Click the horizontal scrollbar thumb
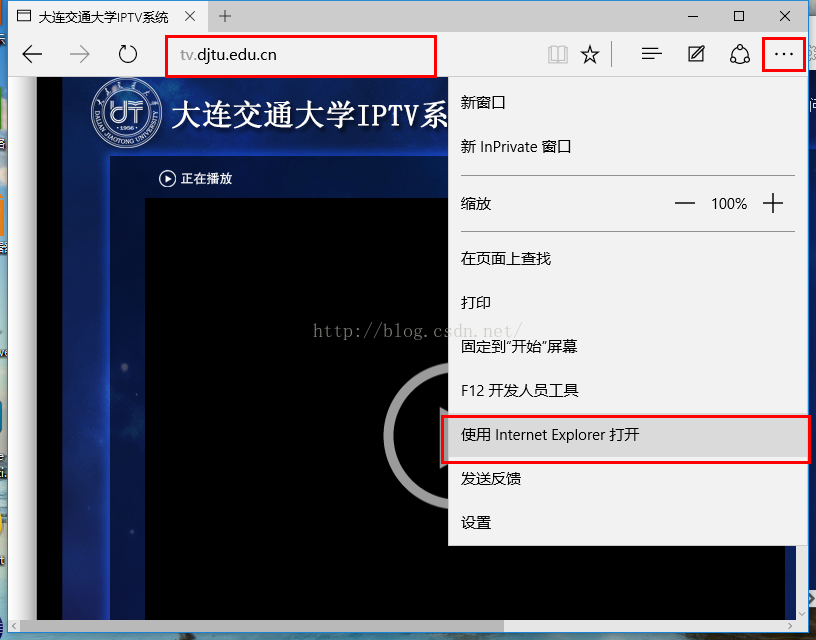The width and height of the screenshot is (816, 640). click(x=262, y=626)
